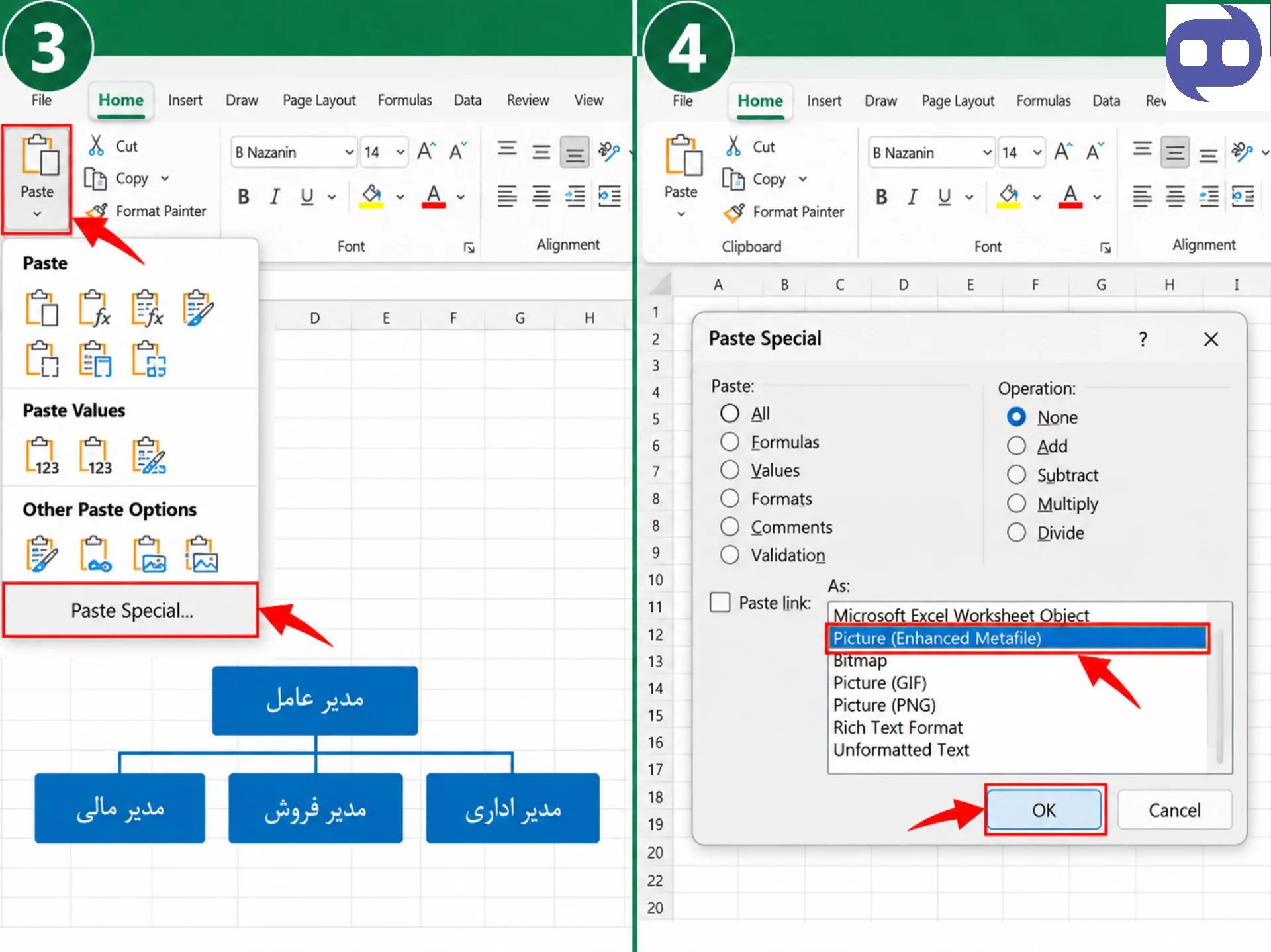Open Paste Special help question mark
The image size is (1271, 952).
click(1143, 340)
